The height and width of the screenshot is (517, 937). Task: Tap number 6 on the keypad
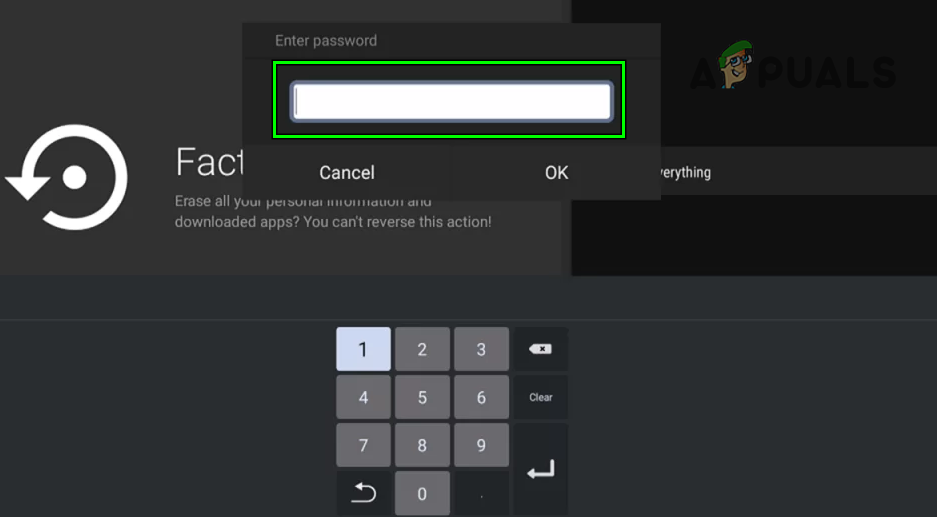coord(481,397)
